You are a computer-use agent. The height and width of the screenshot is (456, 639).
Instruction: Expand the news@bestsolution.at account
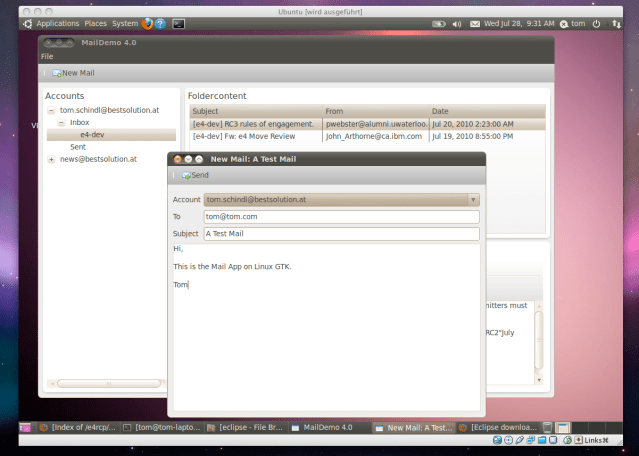pos(51,159)
